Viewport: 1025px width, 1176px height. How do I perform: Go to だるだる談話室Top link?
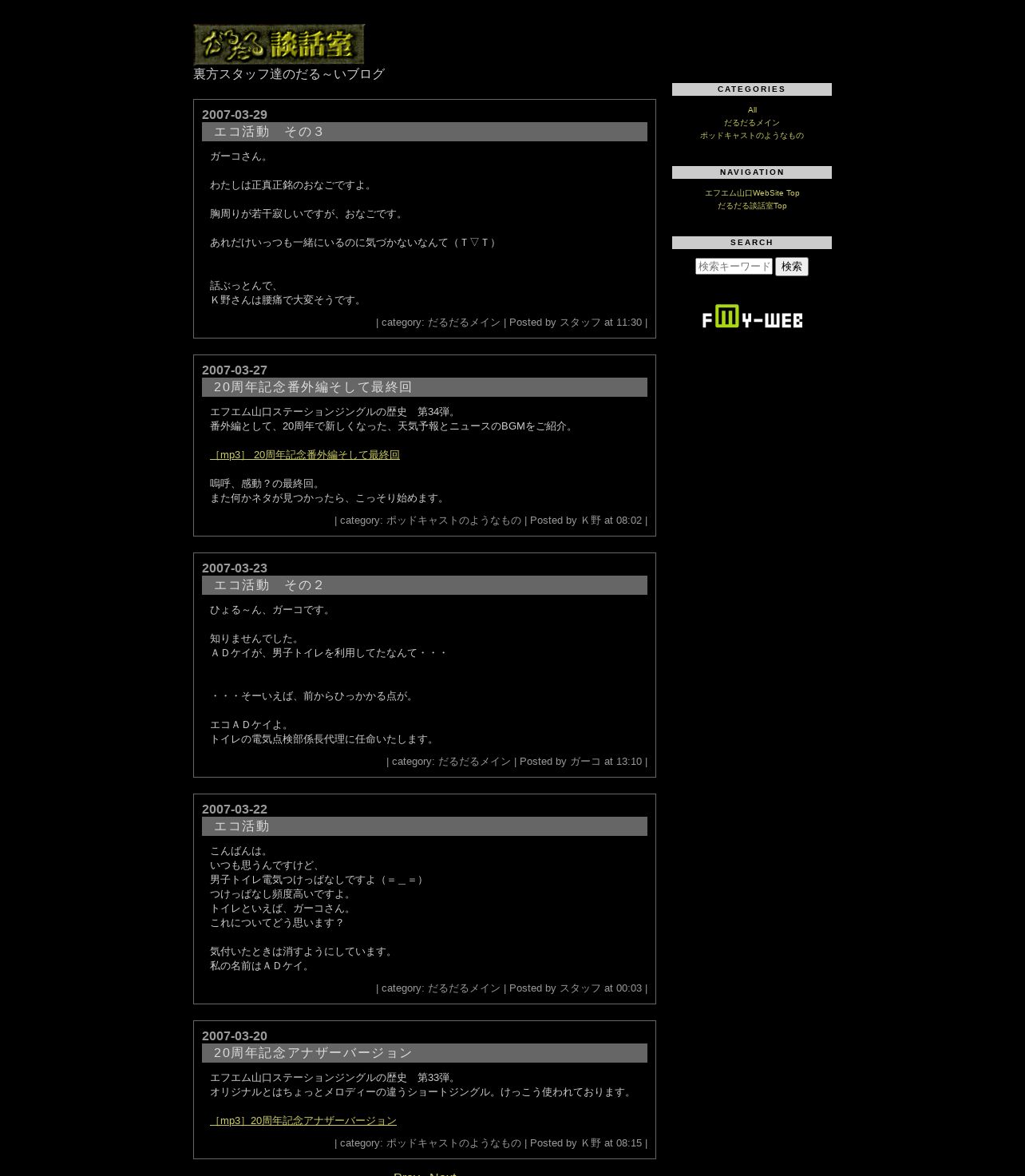pos(752,206)
